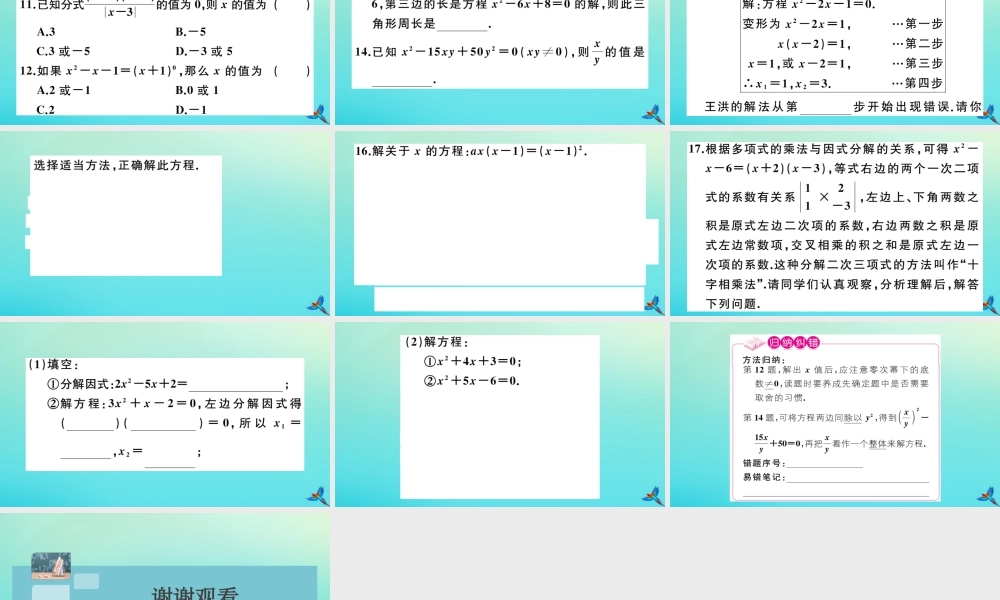This screenshot has height=600, width=1000.
Task: Click answer option 'A.3' in question 11
Action: point(46,31)
